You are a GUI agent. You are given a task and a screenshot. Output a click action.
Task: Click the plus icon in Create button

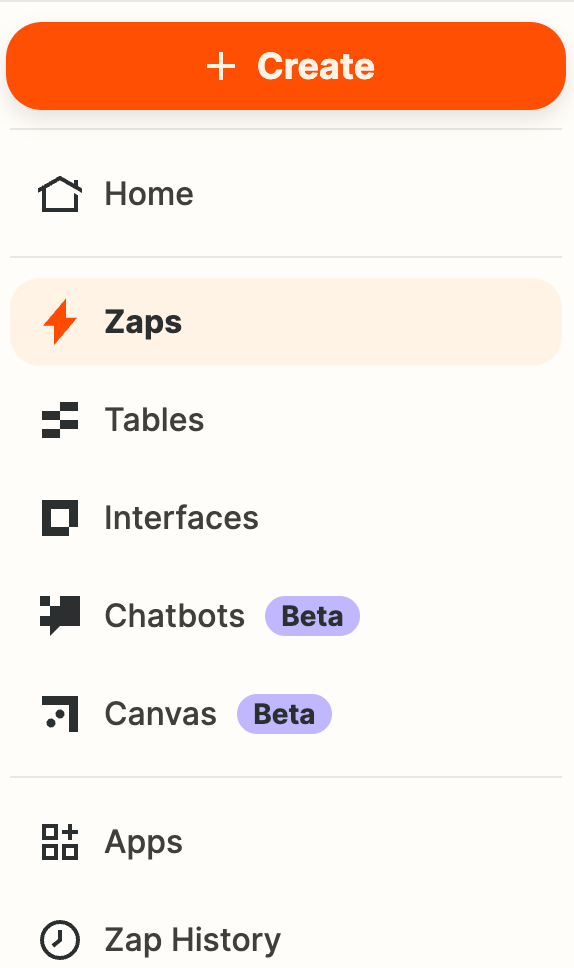tap(221, 66)
